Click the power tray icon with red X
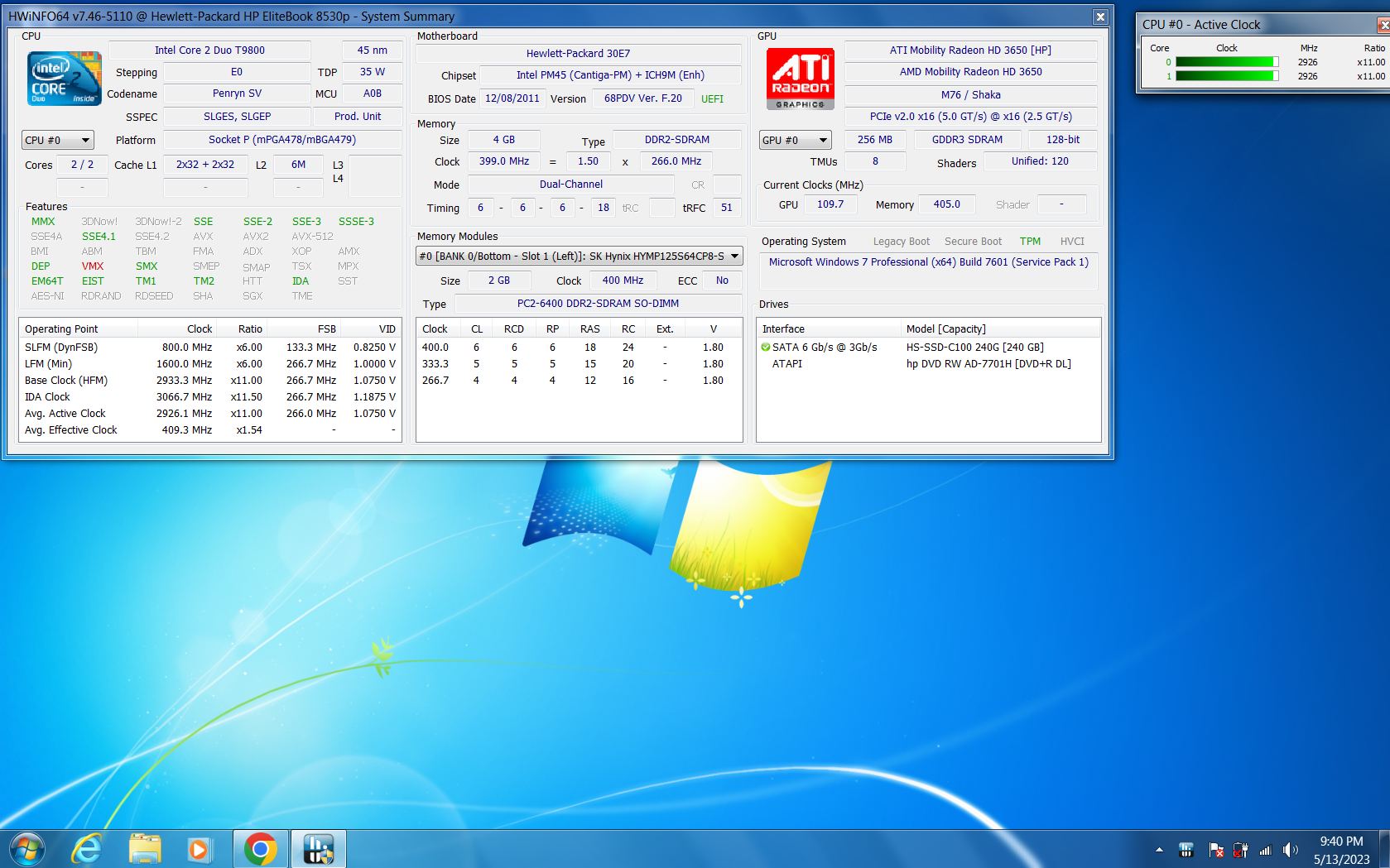Image resolution: width=1390 pixels, height=868 pixels. tap(1240, 850)
